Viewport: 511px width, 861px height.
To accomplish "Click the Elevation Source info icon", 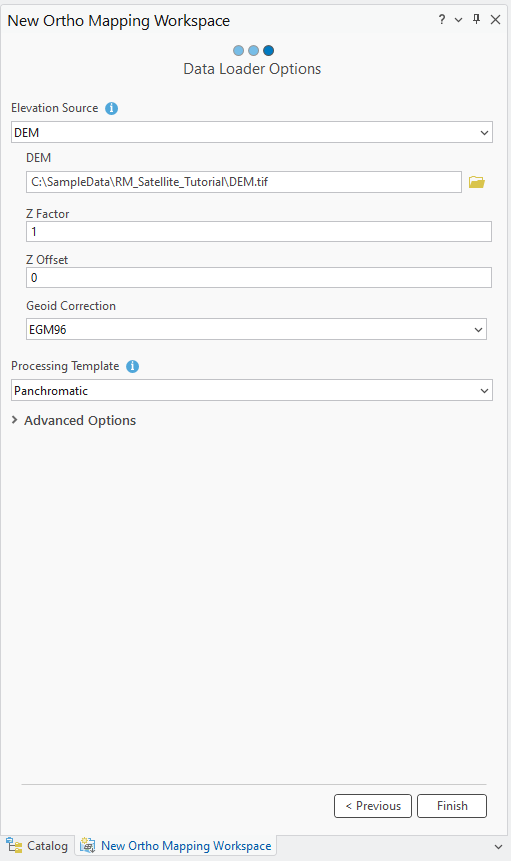I will (111, 108).
